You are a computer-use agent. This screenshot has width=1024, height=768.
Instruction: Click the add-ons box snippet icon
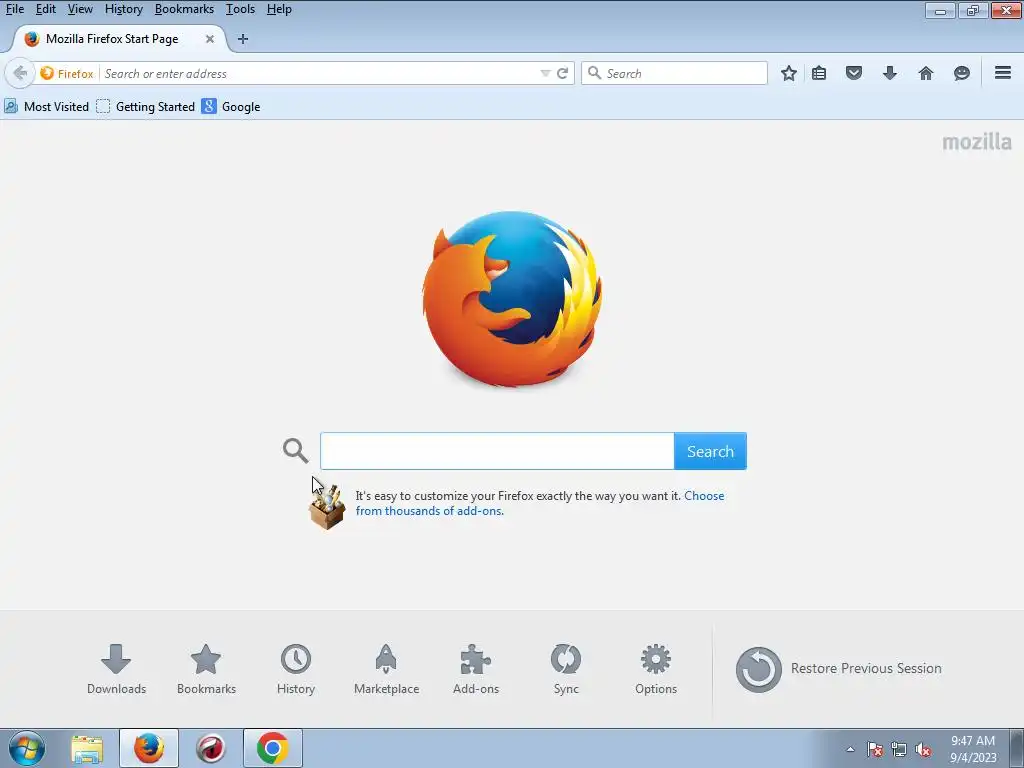point(327,507)
